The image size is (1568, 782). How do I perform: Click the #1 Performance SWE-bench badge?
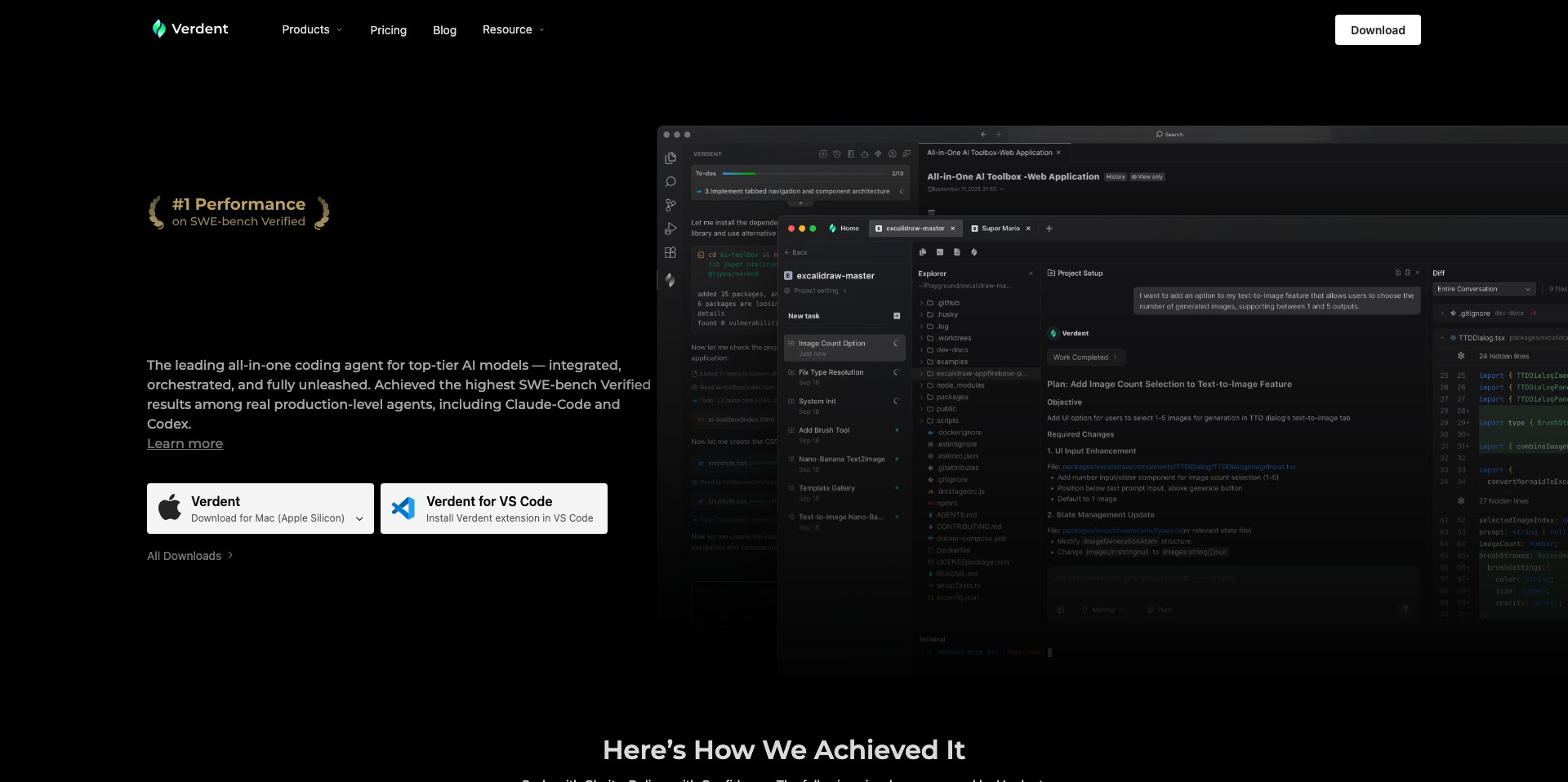tap(238, 212)
